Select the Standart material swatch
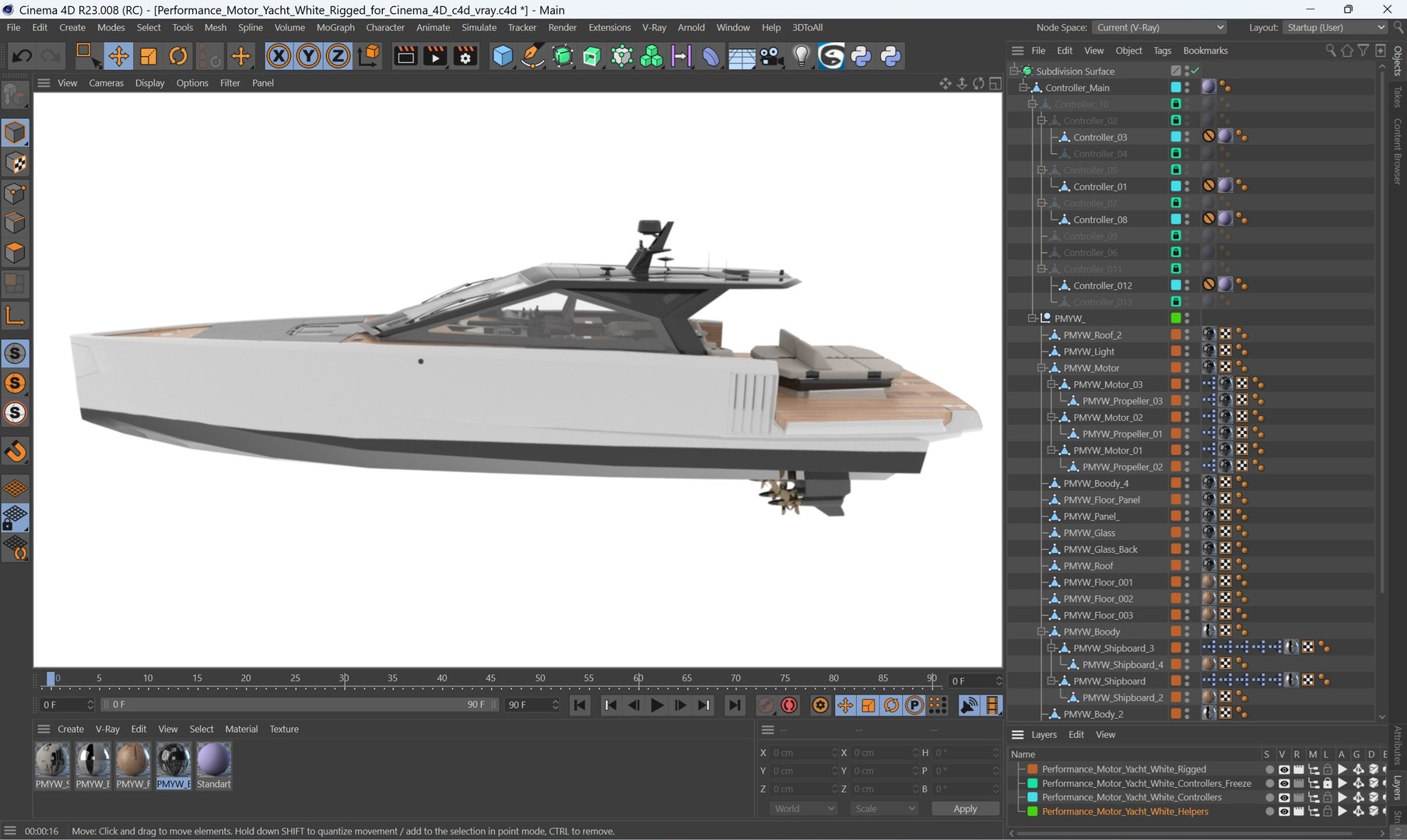 point(213,766)
